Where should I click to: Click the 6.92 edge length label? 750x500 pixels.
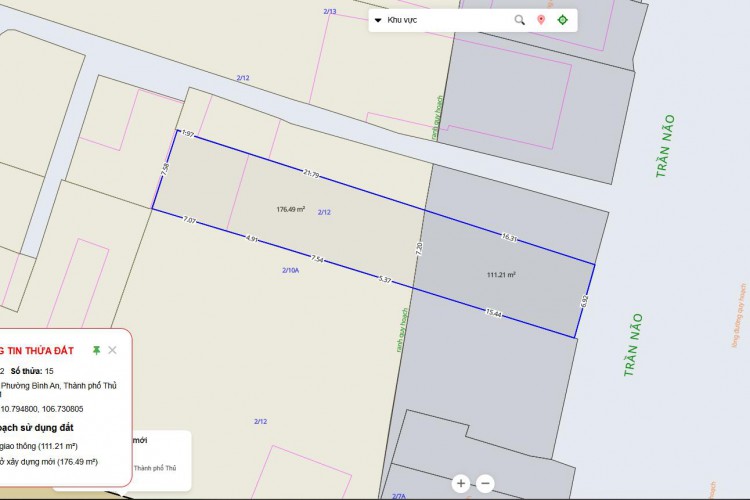[584, 300]
